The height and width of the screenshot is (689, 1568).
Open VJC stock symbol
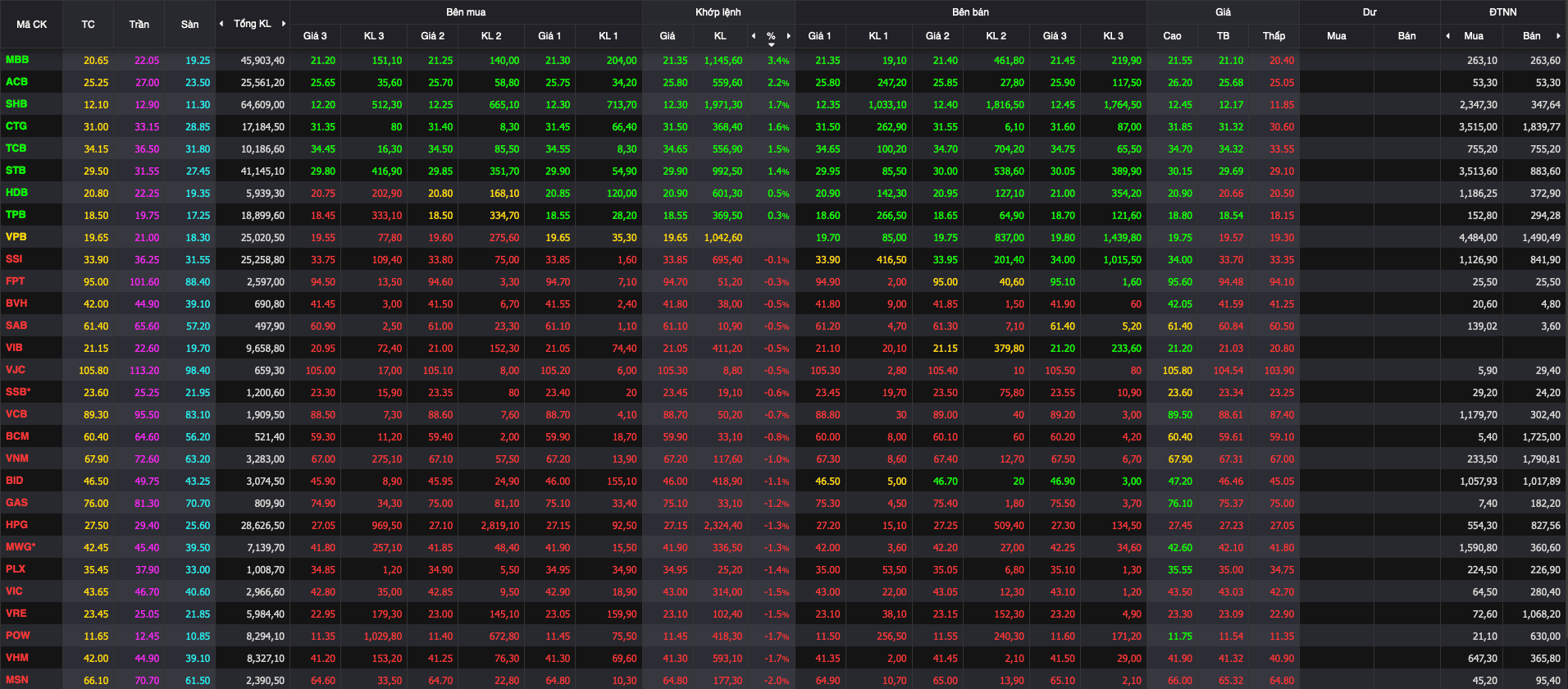(x=16, y=370)
